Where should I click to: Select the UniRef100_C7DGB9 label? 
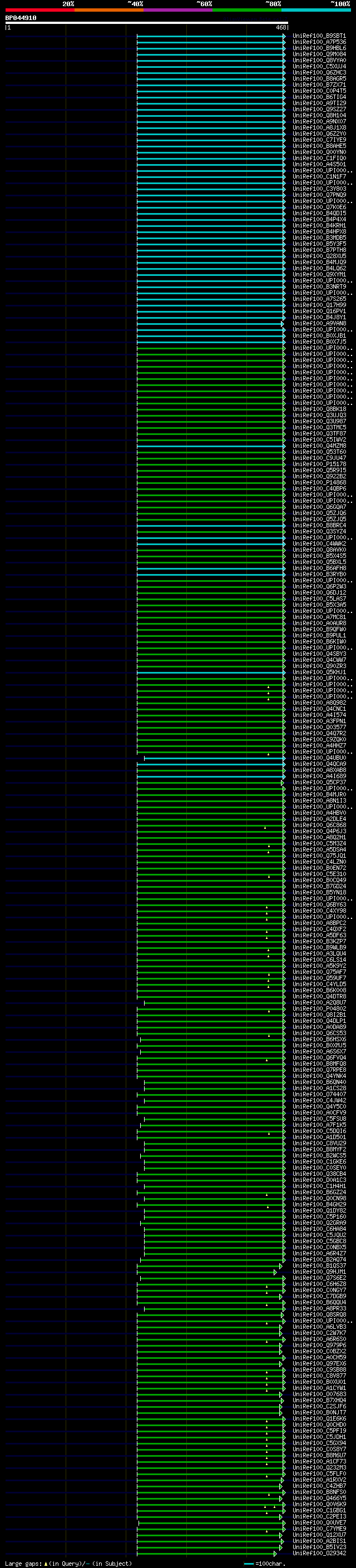[x=319, y=1296]
